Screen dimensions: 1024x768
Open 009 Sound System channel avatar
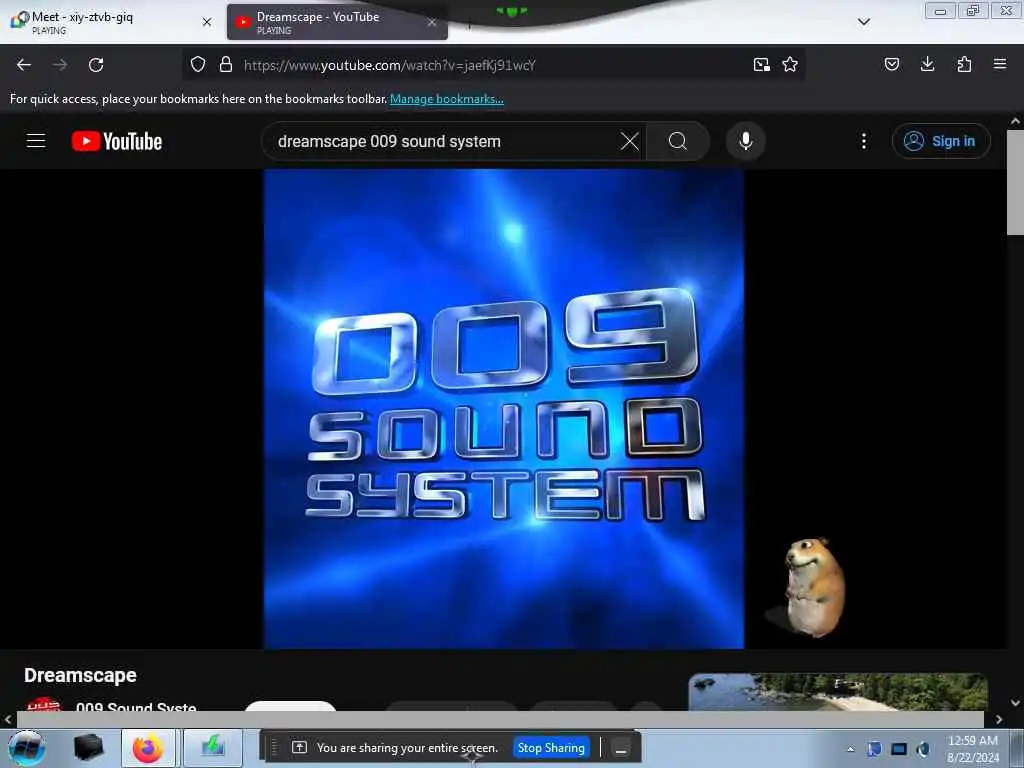(43, 705)
